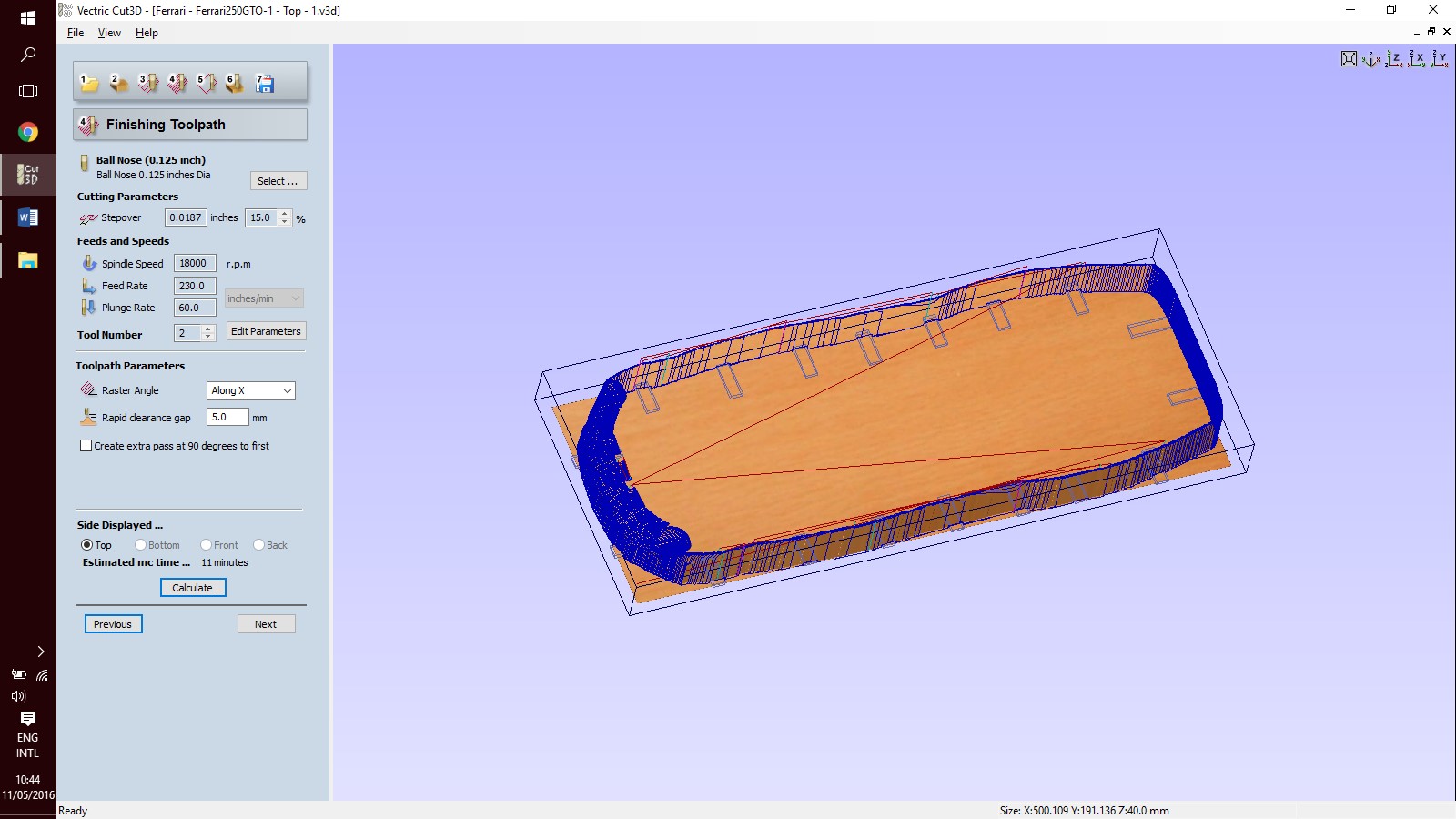View model along the X axis

pyautogui.click(x=1417, y=59)
